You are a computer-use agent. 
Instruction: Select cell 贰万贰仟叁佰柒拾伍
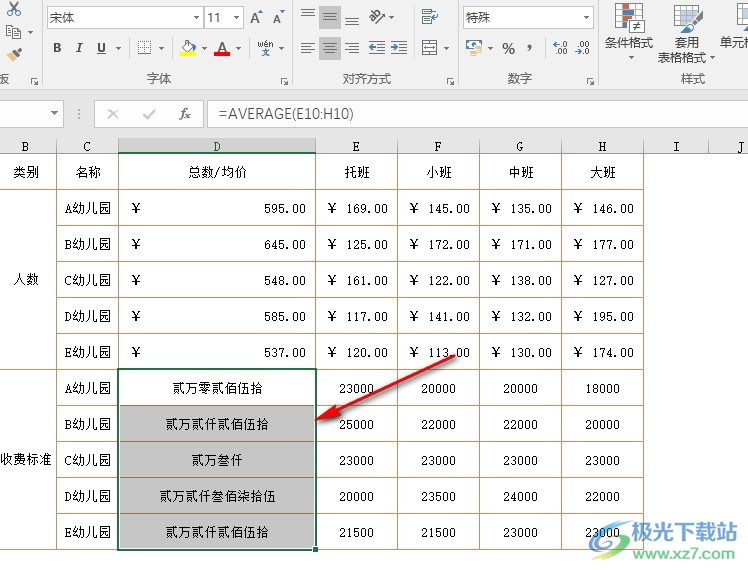(217, 496)
